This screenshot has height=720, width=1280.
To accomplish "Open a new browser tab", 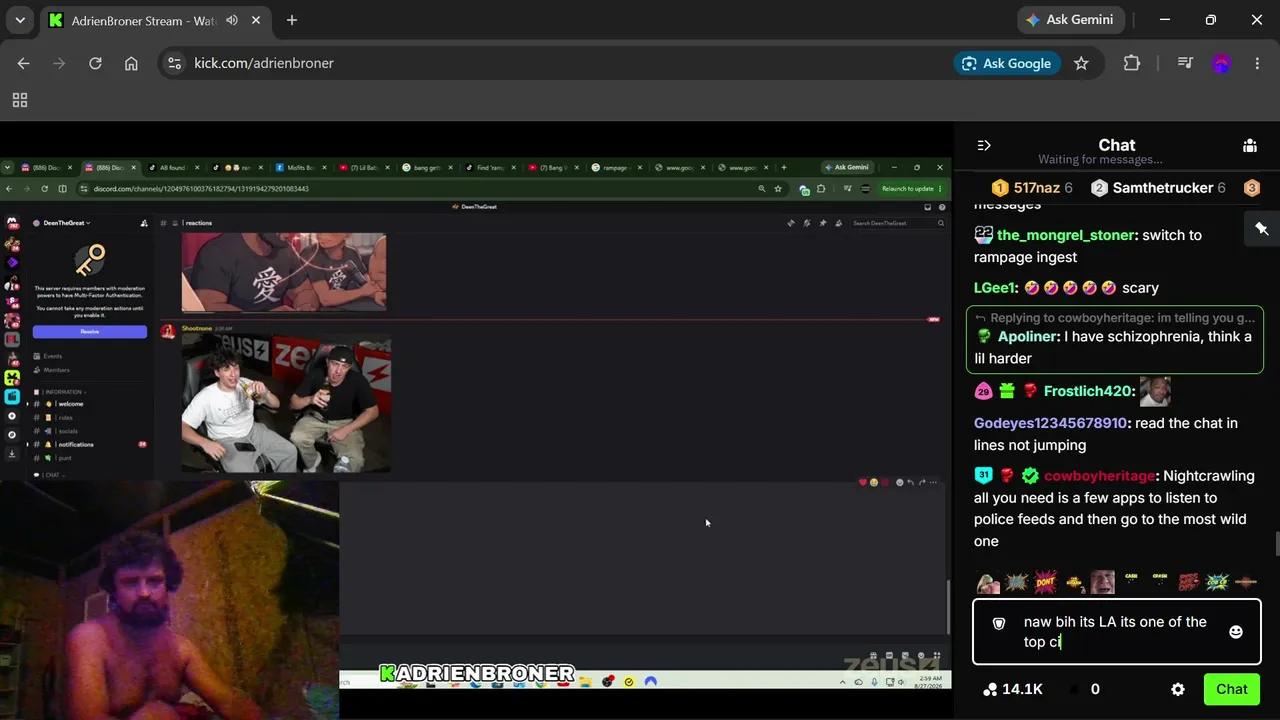I will click(x=292, y=20).
